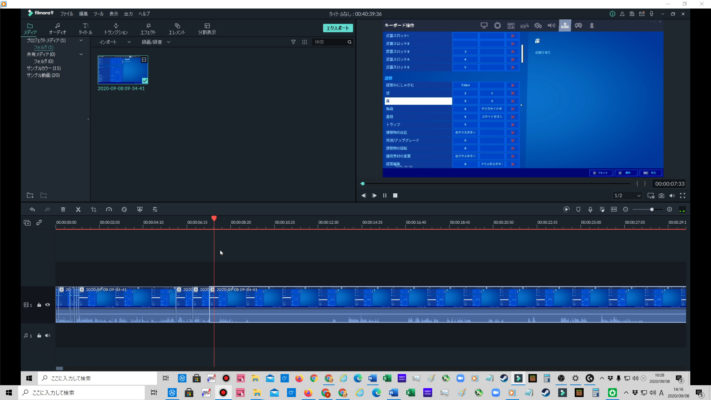Image resolution: width=711 pixels, height=400 pixels.
Task: Toggle the auto ripple link icon
Action: click(39, 223)
